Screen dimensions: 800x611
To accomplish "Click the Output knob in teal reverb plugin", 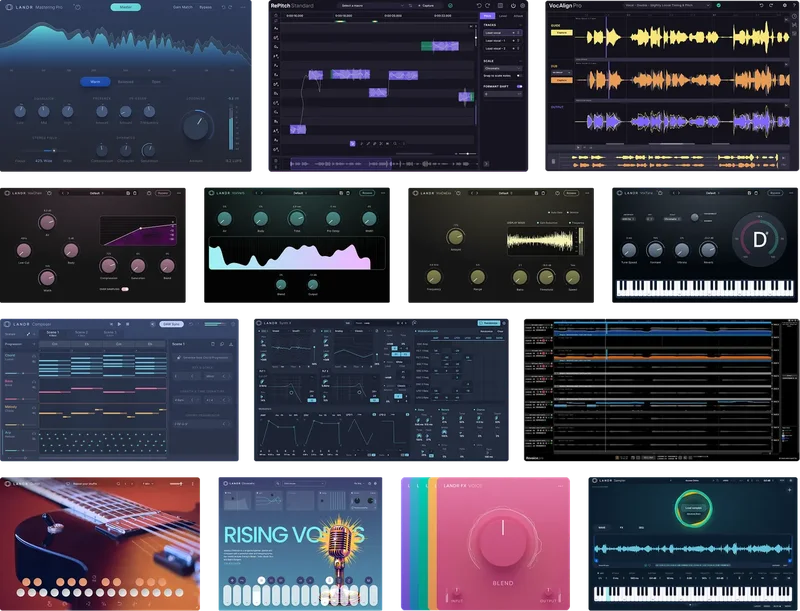I will coord(313,285).
